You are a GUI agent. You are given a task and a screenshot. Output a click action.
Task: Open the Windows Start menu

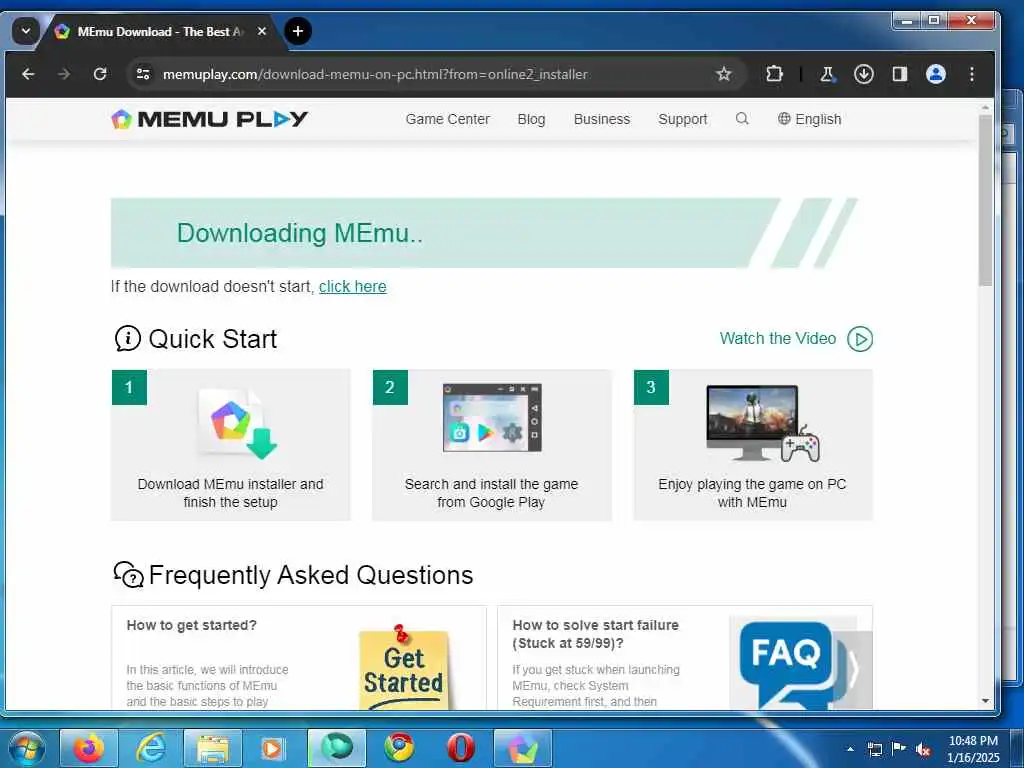(x=27, y=748)
